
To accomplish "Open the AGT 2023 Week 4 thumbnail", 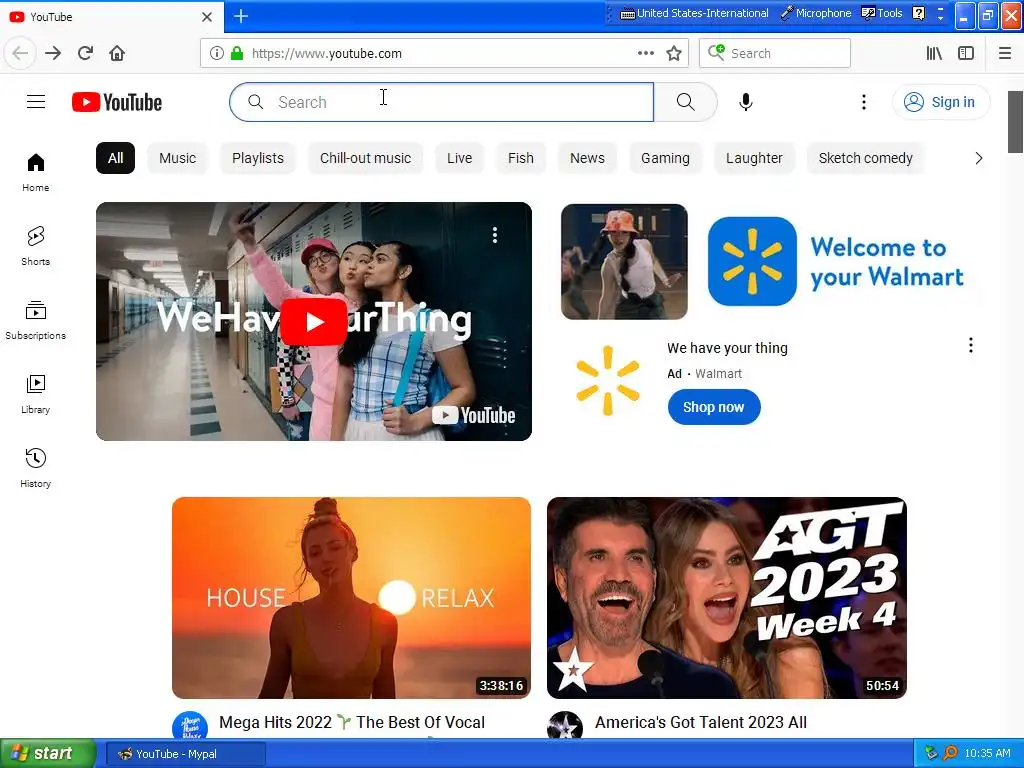I will coord(727,598).
